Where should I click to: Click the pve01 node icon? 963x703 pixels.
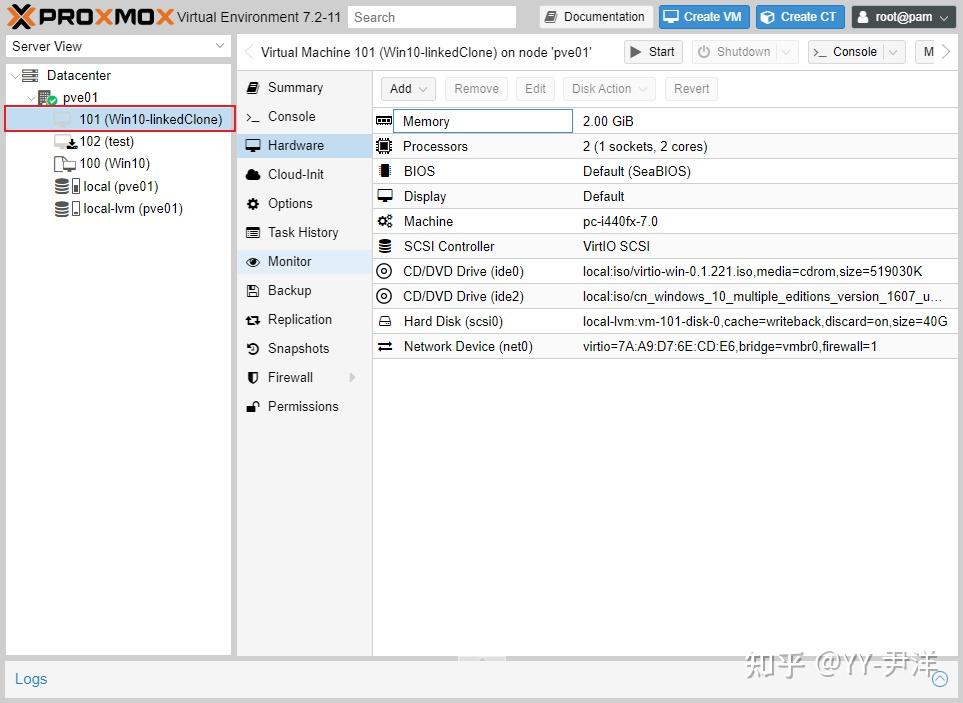[47, 98]
